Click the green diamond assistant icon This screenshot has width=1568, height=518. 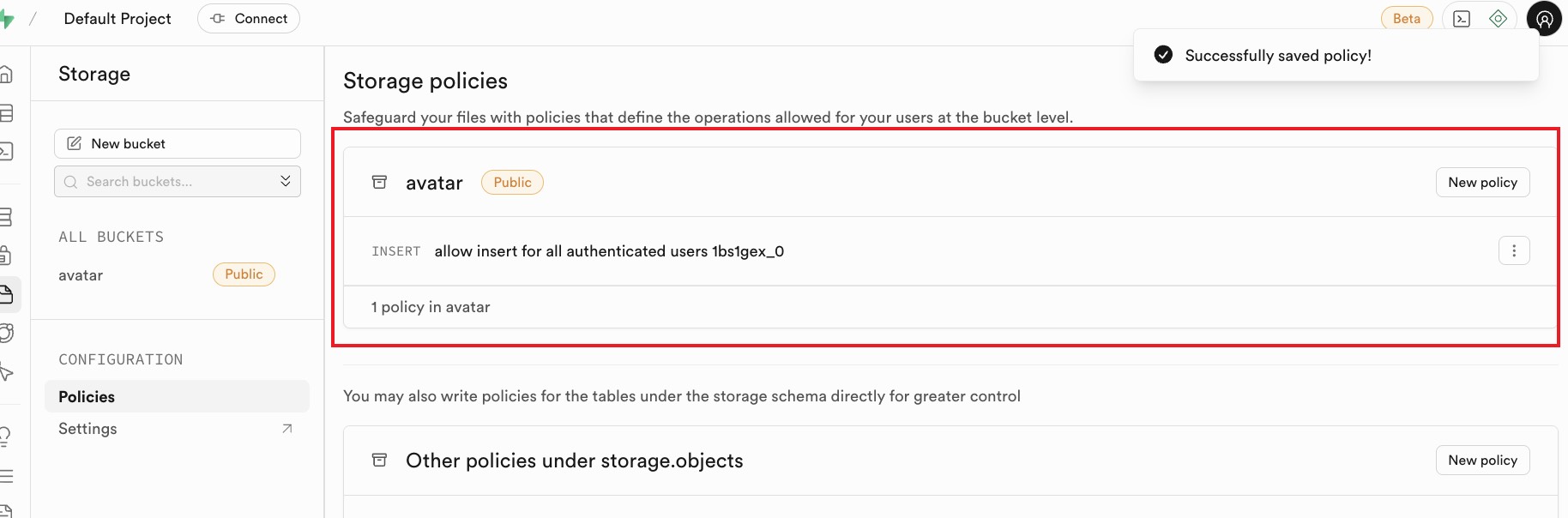click(x=1499, y=19)
